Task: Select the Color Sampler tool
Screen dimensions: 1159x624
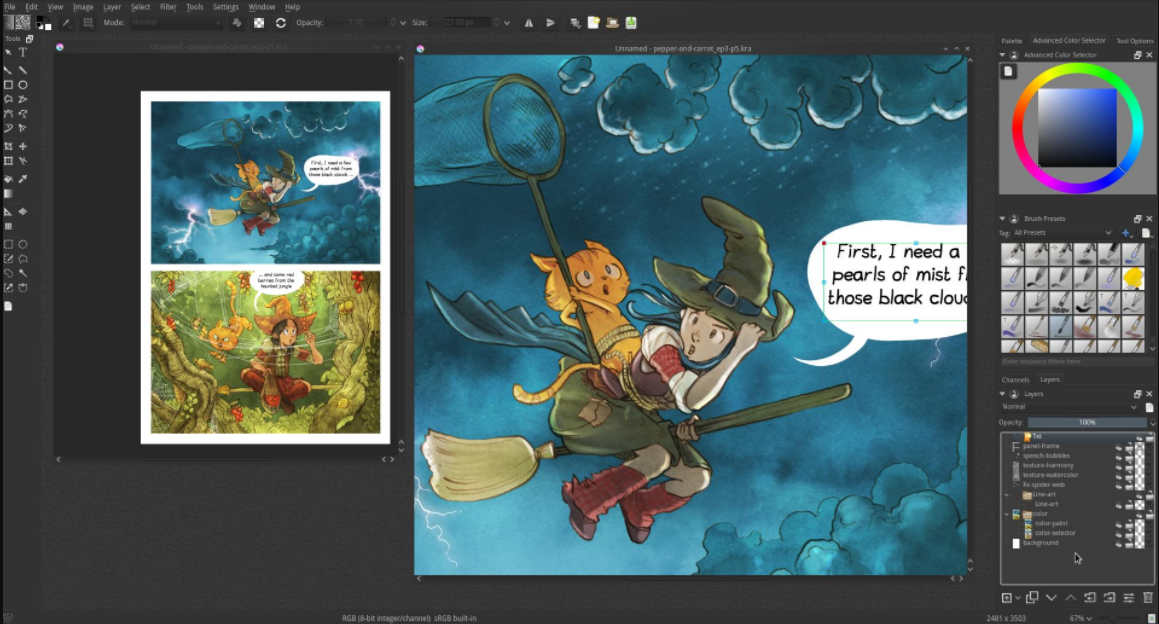Action: (x=22, y=180)
